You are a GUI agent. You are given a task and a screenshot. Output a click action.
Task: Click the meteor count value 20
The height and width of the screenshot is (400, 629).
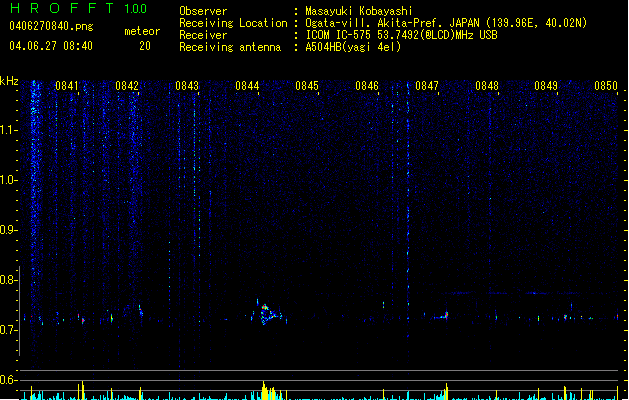click(145, 46)
